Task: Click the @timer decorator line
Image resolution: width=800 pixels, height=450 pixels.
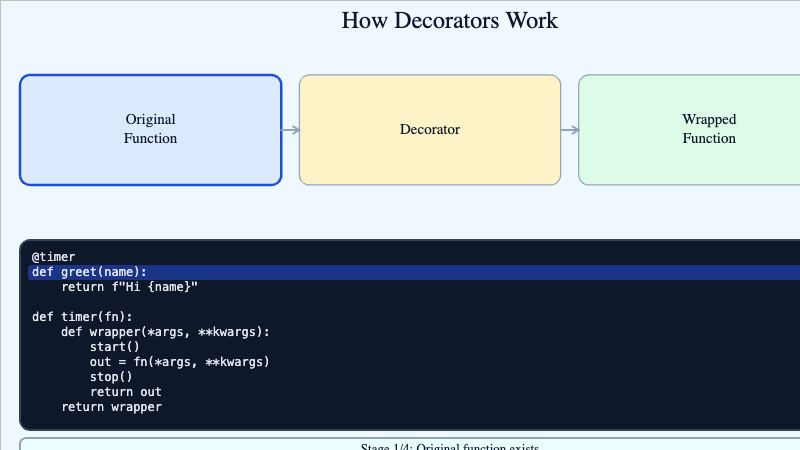Action: [53, 257]
